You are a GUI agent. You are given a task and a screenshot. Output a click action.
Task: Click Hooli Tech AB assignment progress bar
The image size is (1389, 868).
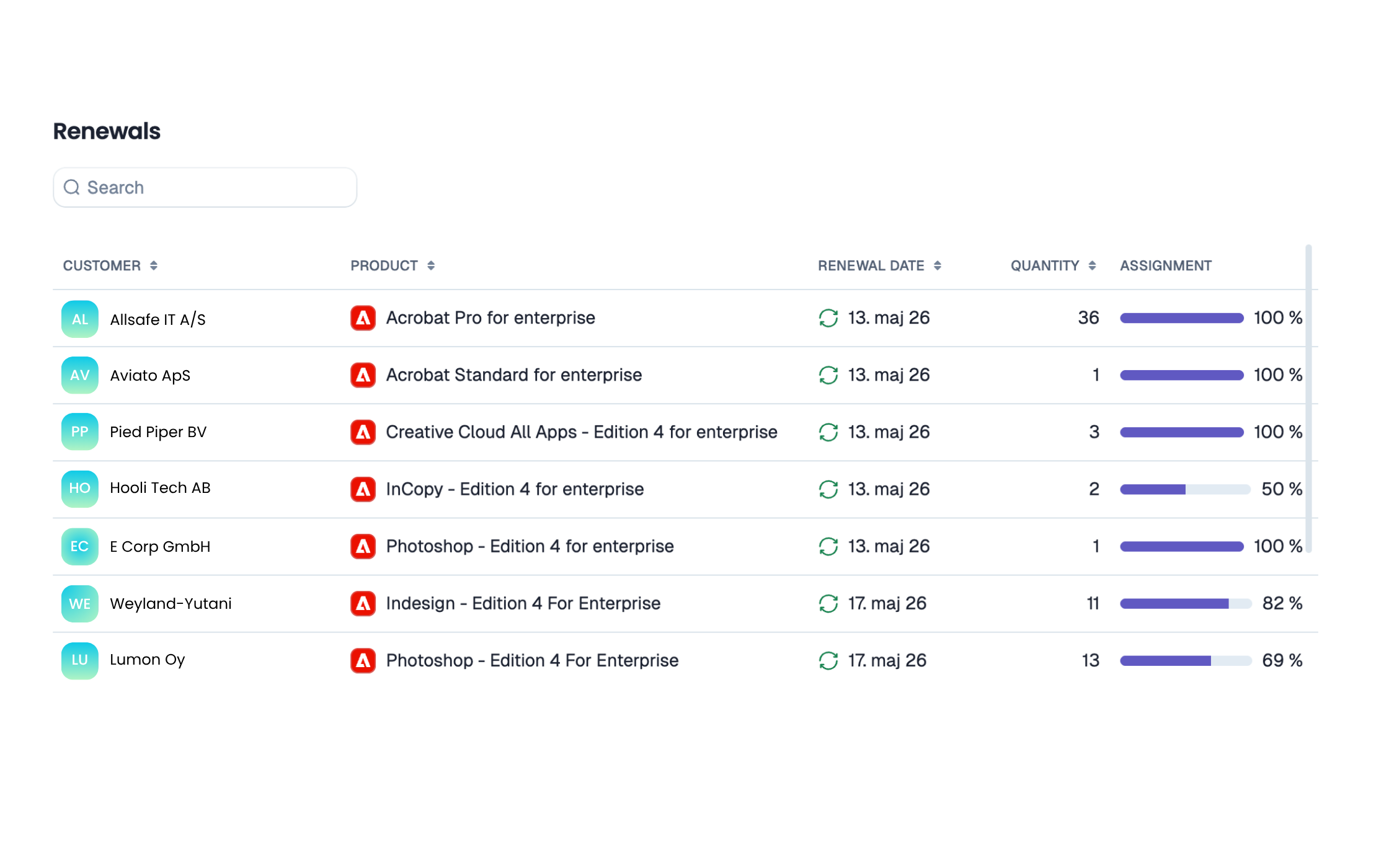[x=1185, y=489]
